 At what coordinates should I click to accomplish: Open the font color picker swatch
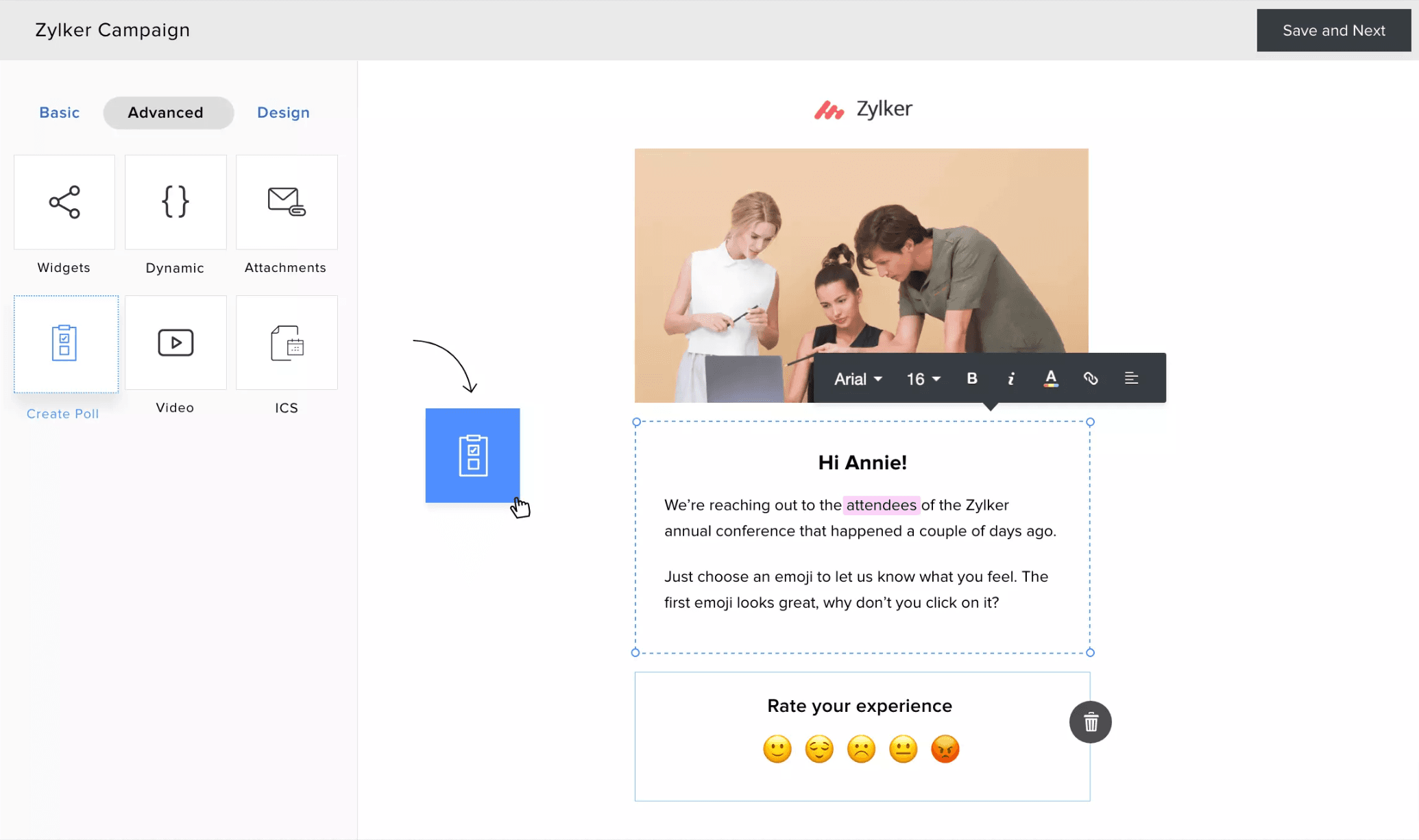point(1051,378)
